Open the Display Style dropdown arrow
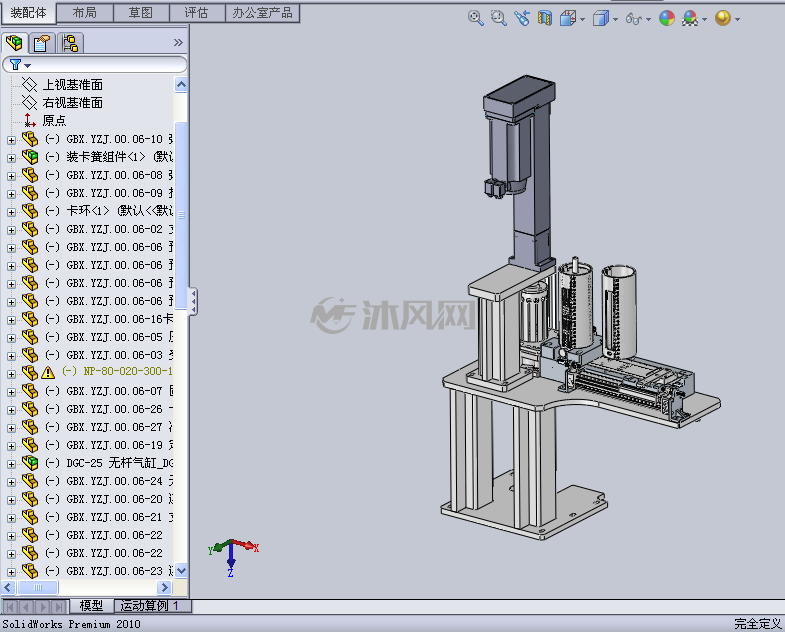Image resolution: width=785 pixels, height=632 pixels. [615, 20]
